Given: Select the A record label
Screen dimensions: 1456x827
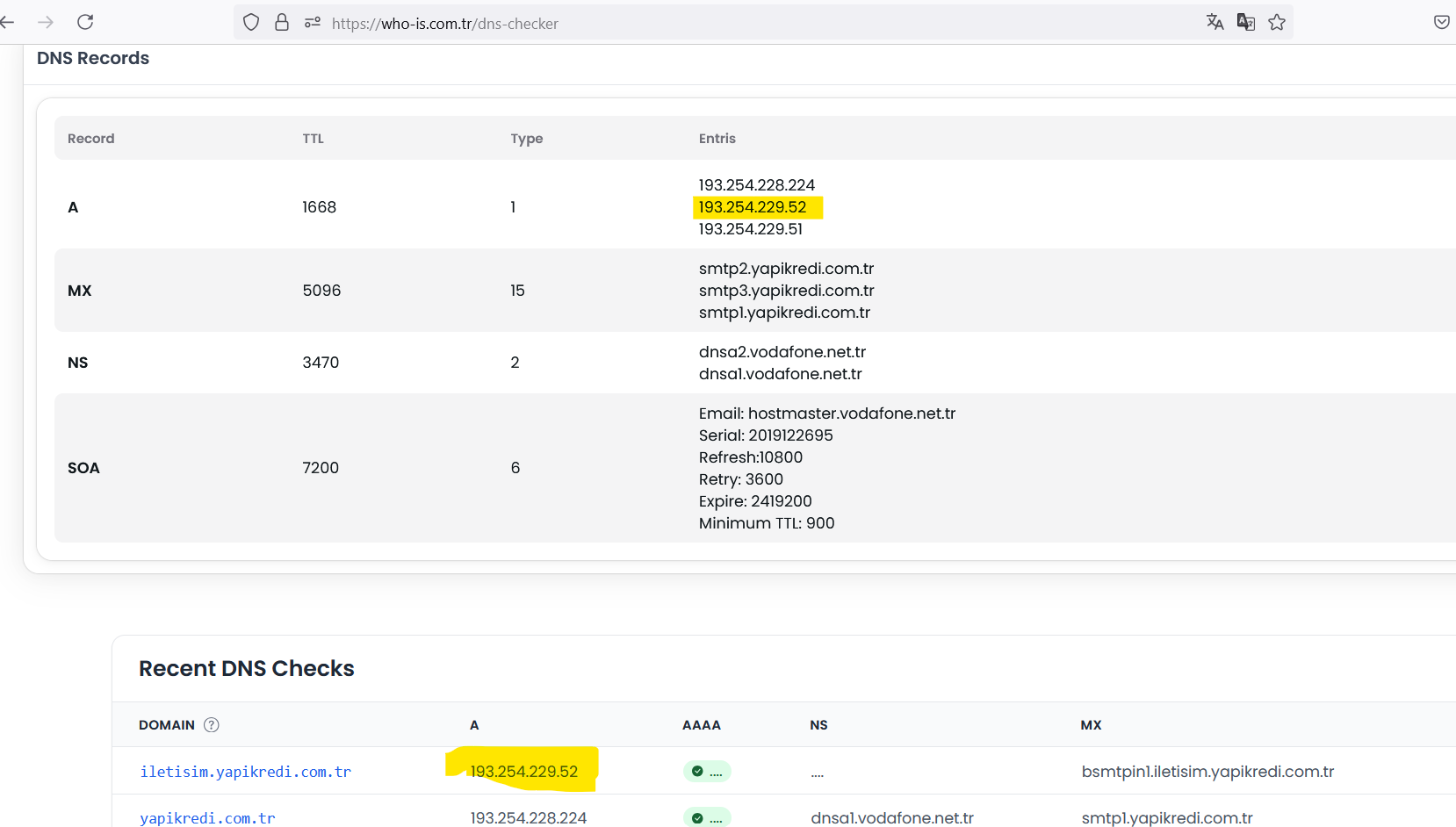Looking at the screenshot, I should [x=73, y=207].
